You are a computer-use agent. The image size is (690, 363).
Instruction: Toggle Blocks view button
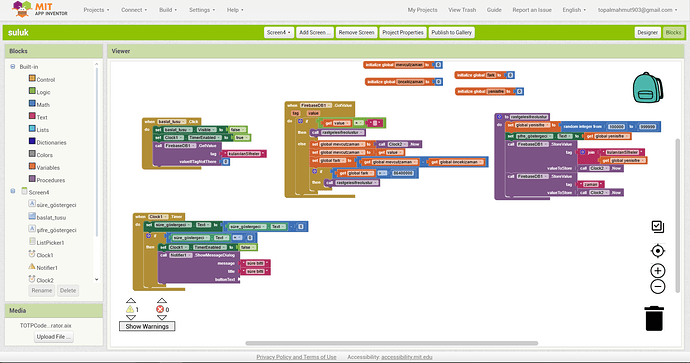click(x=673, y=33)
